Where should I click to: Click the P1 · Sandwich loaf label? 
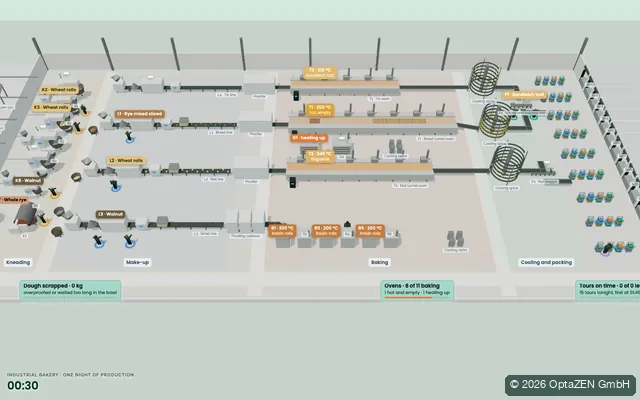coord(524,95)
